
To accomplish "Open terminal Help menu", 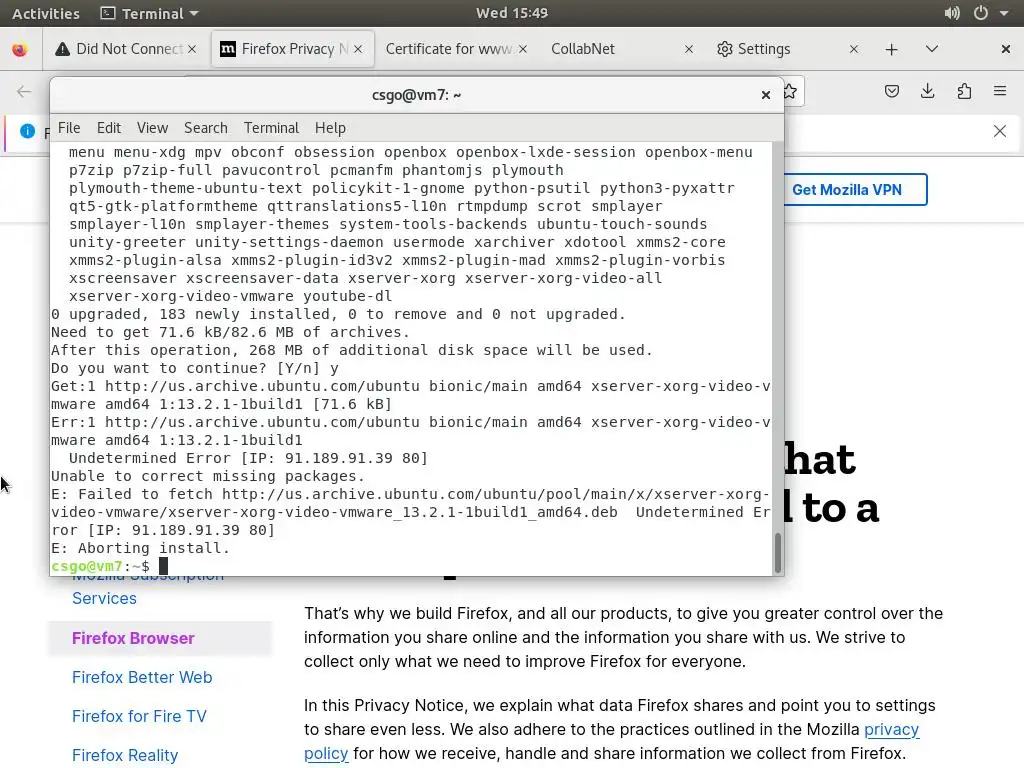I will [330, 128].
